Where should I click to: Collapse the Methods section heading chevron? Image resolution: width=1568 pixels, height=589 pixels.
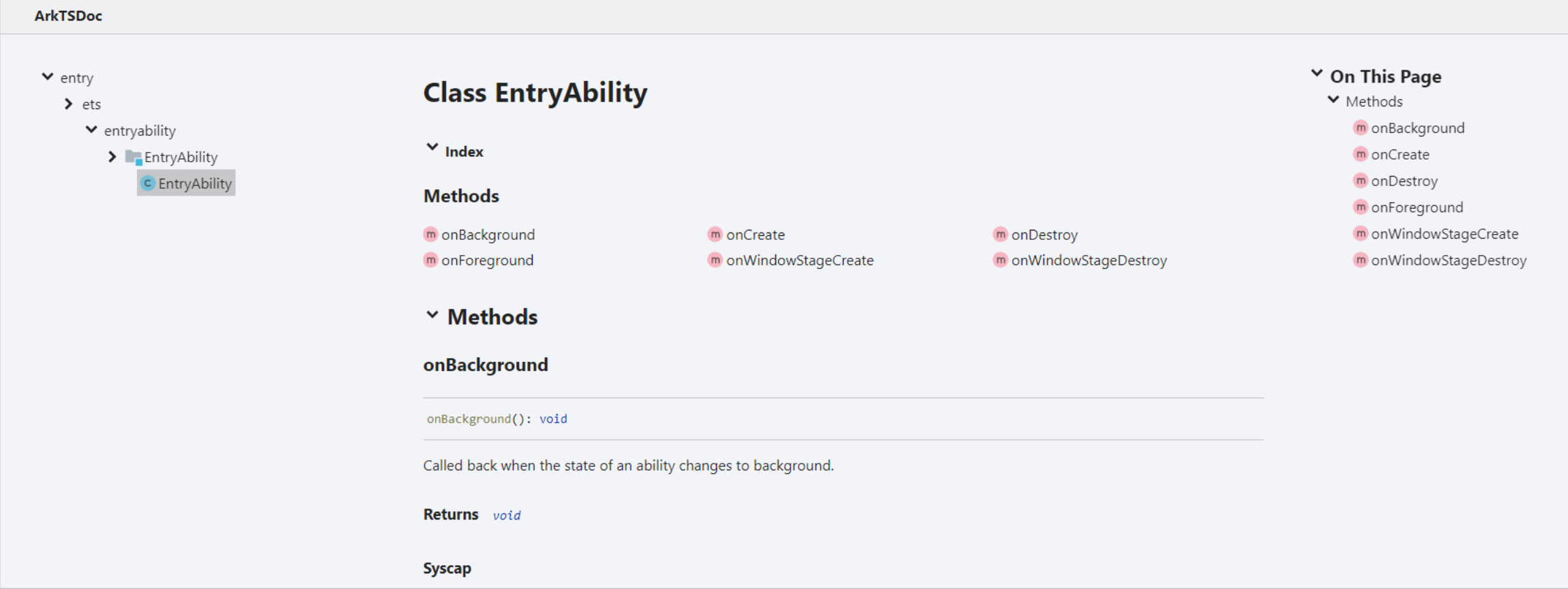(x=432, y=315)
